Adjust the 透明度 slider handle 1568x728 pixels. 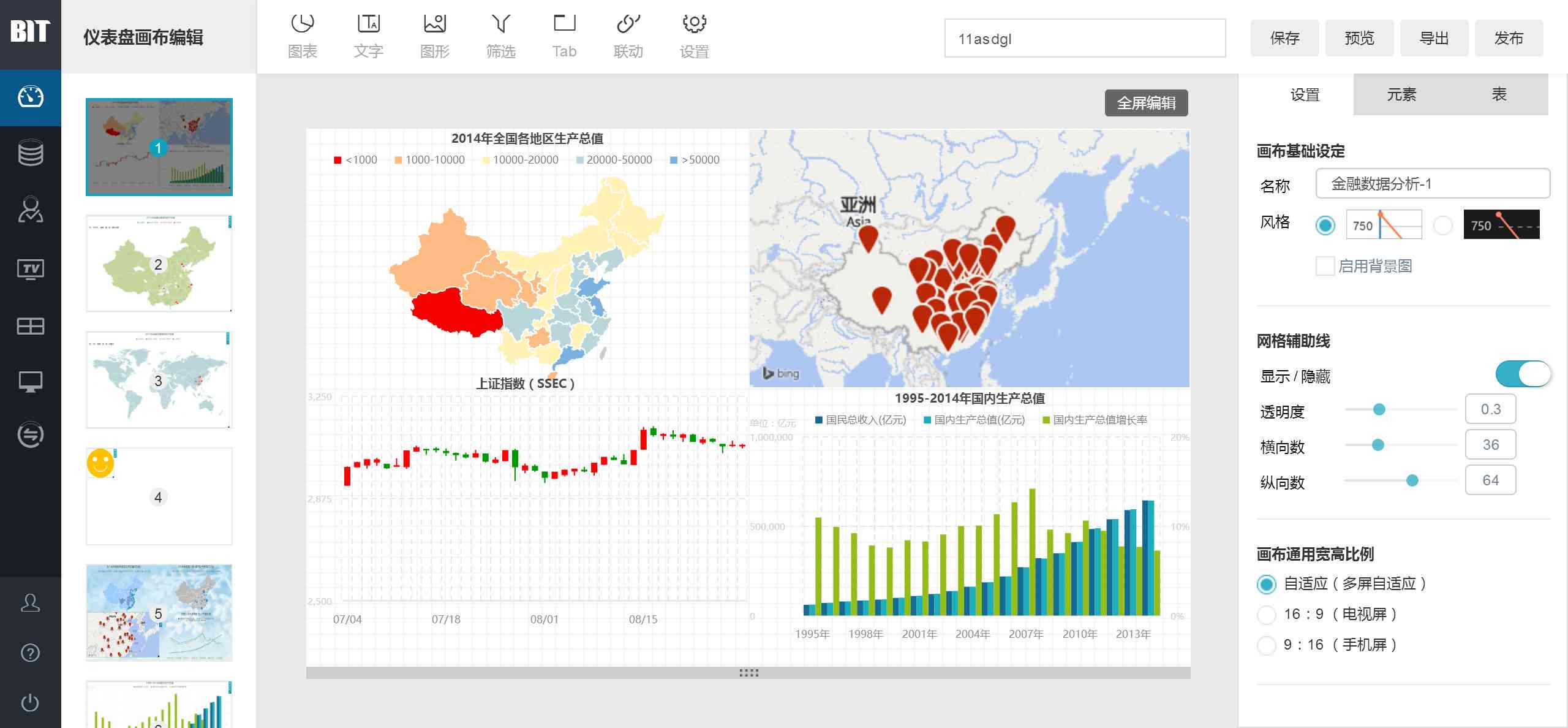pyautogui.click(x=1379, y=409)
